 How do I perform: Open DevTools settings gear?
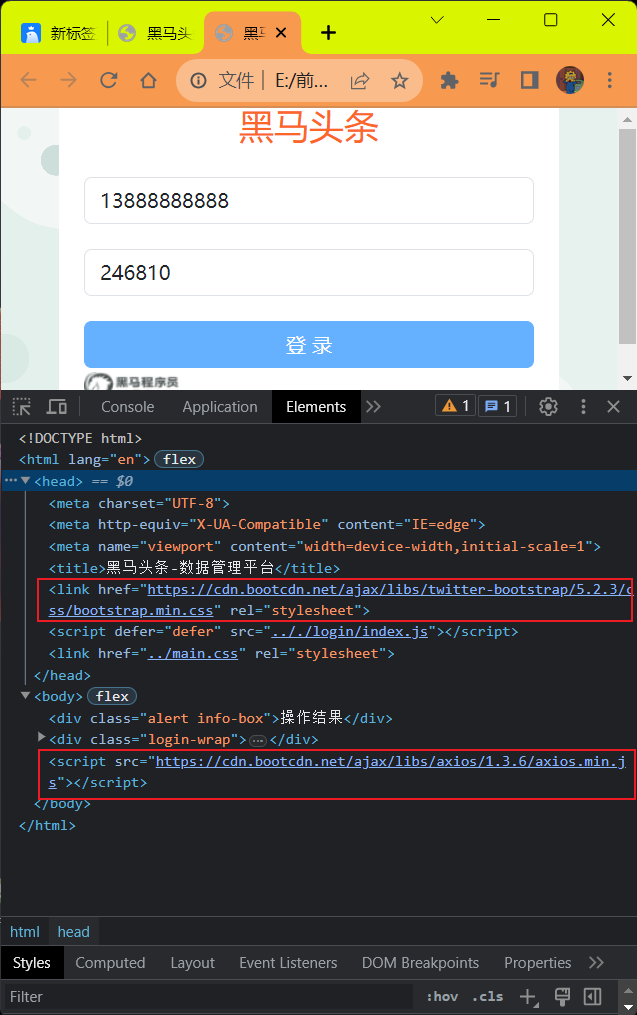click(548, 407)
